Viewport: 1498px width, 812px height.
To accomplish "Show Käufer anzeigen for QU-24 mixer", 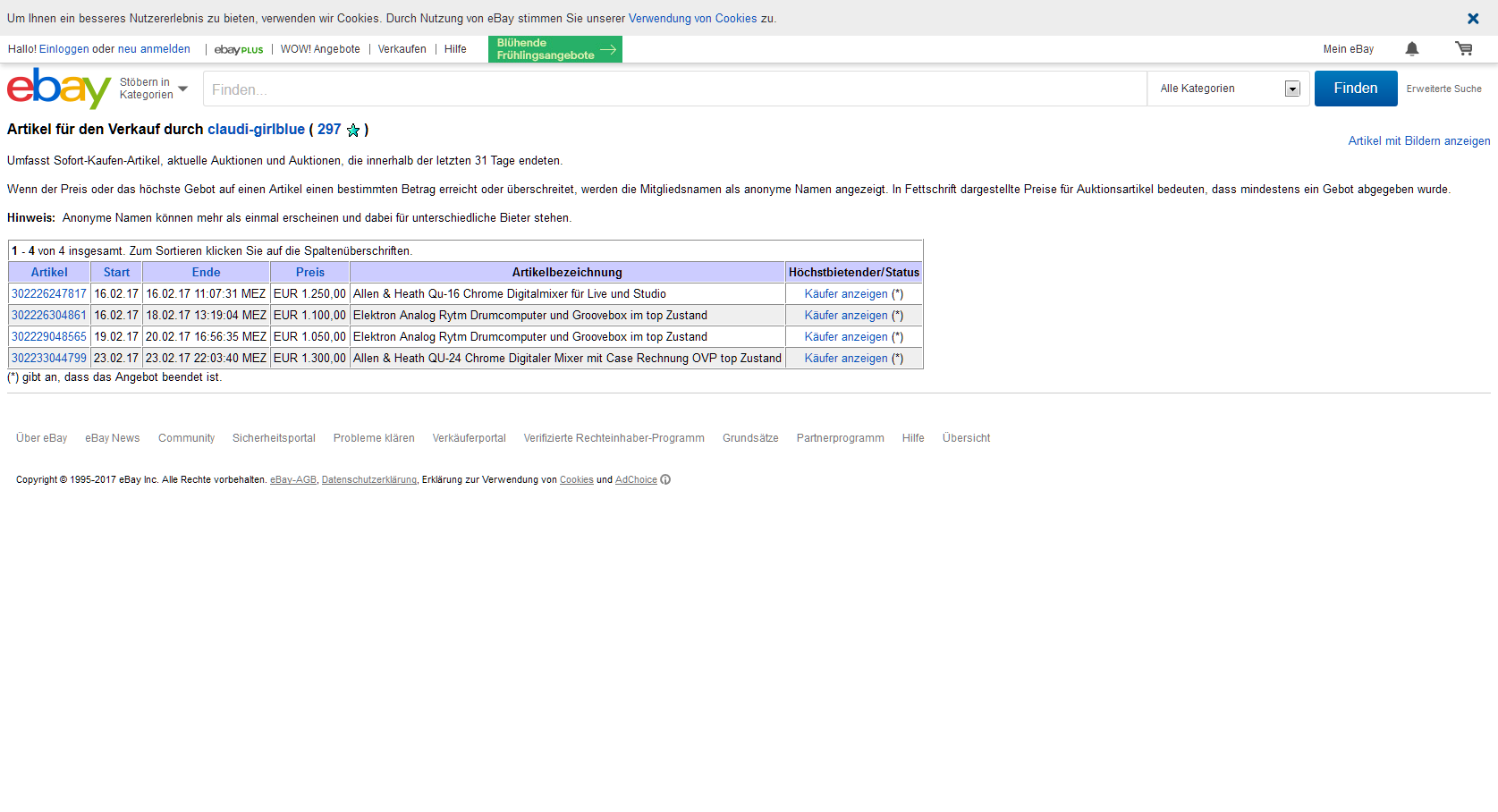I will 846,359.
